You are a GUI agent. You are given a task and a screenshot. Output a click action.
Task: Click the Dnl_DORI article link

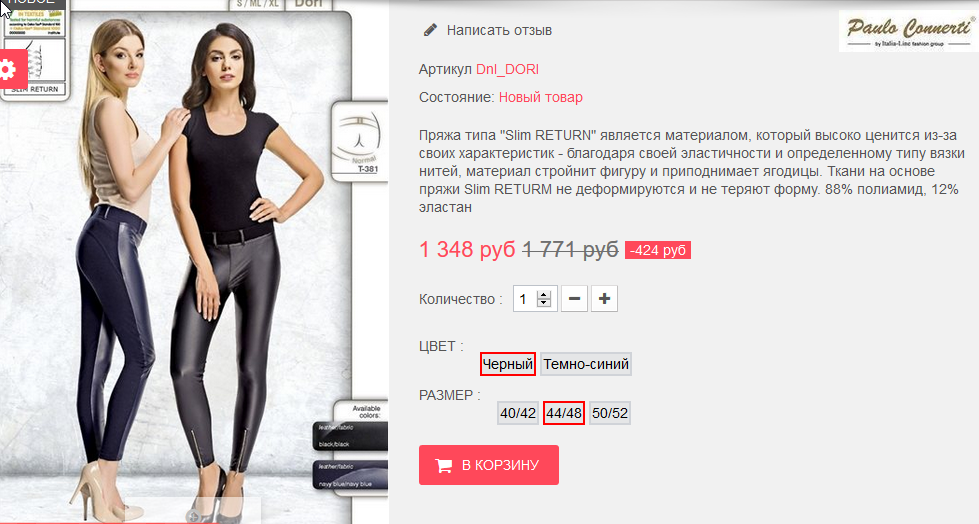point(507,69)
